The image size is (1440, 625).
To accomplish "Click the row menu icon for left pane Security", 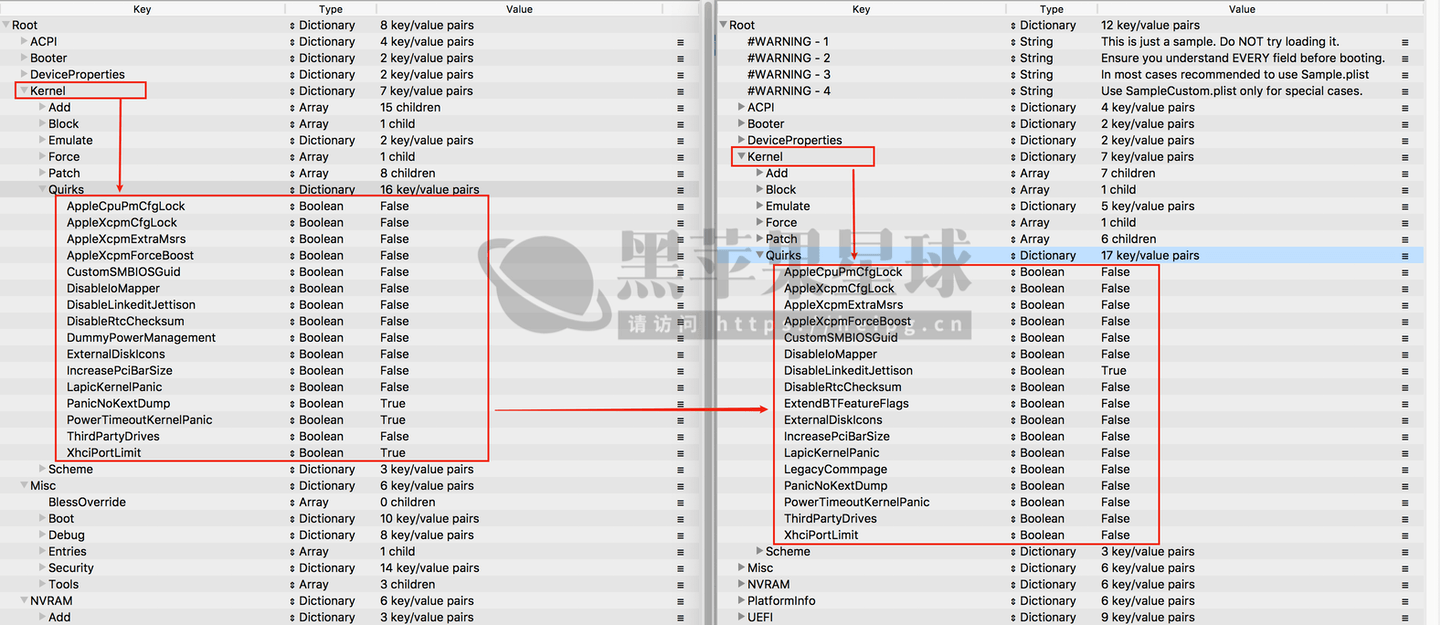I will pyautogui.click(x=680, y=568).
